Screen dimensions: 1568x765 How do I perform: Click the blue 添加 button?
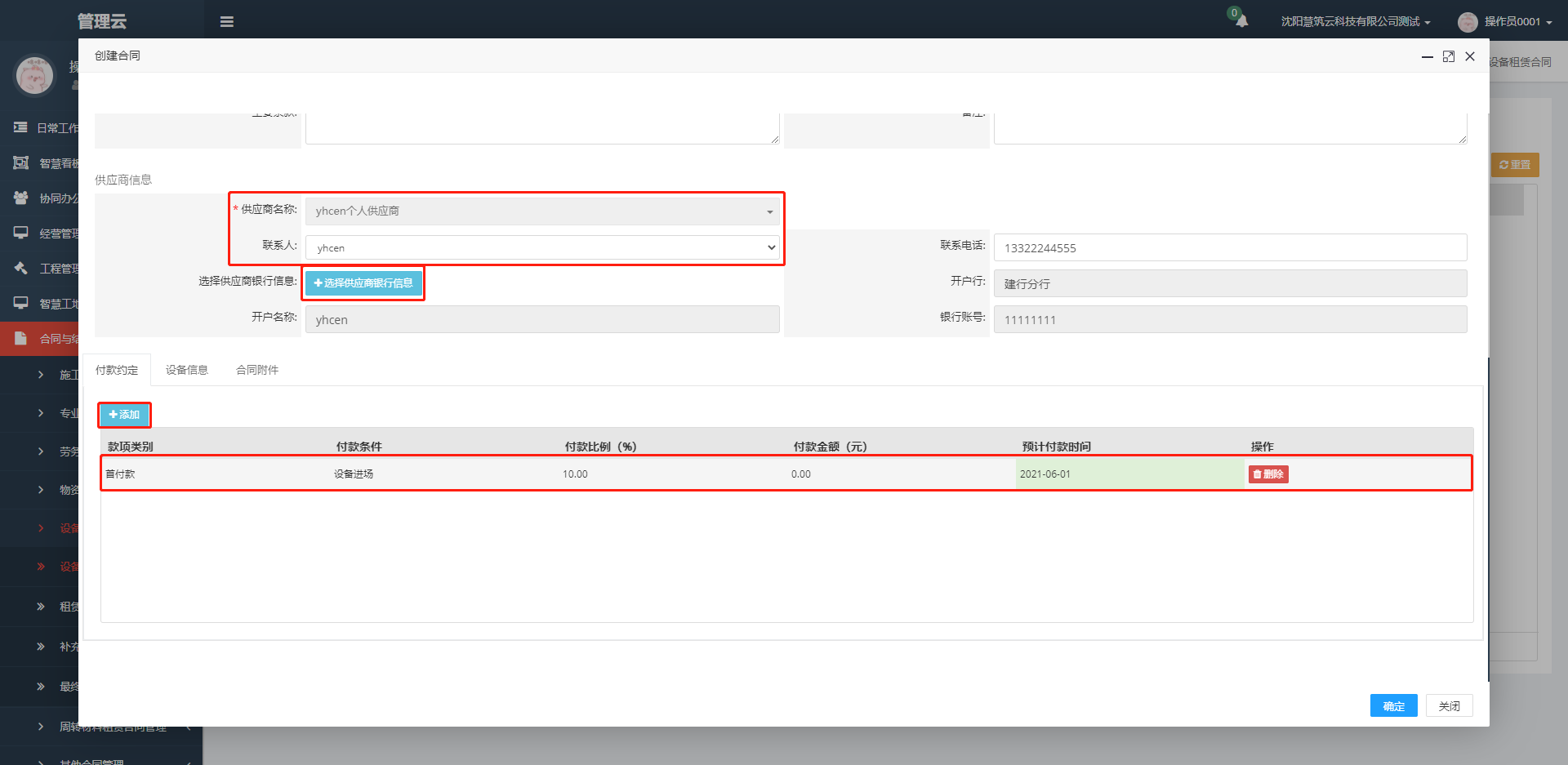(124, 415)
